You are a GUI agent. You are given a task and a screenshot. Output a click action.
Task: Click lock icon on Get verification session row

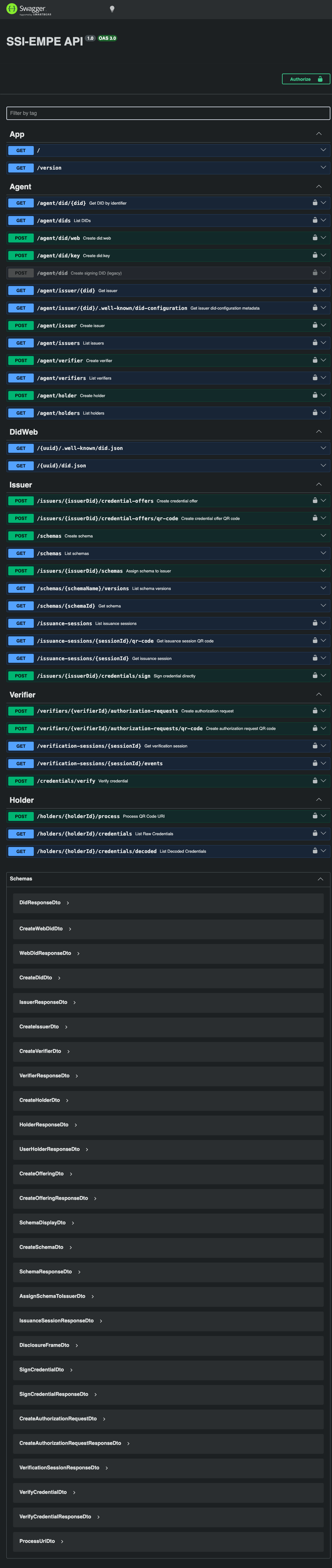tap(315, 745)
